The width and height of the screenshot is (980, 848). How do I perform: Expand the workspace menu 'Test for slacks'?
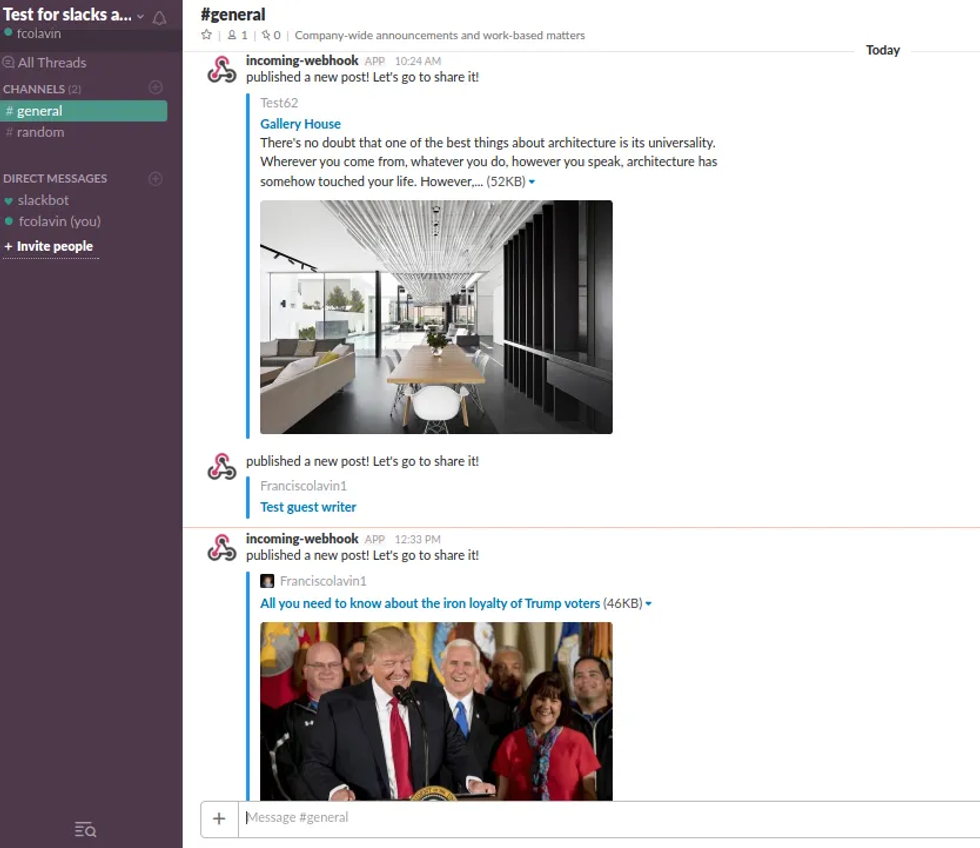[70, 15]
